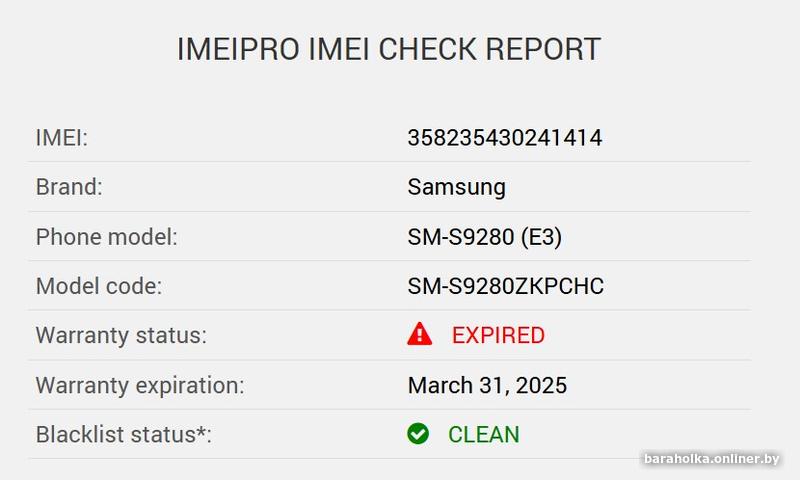Screen dimensions: 800x480
Task: Click the red warranty warning triangle icon
Action: pyautogui.click(x=420, y=335)
